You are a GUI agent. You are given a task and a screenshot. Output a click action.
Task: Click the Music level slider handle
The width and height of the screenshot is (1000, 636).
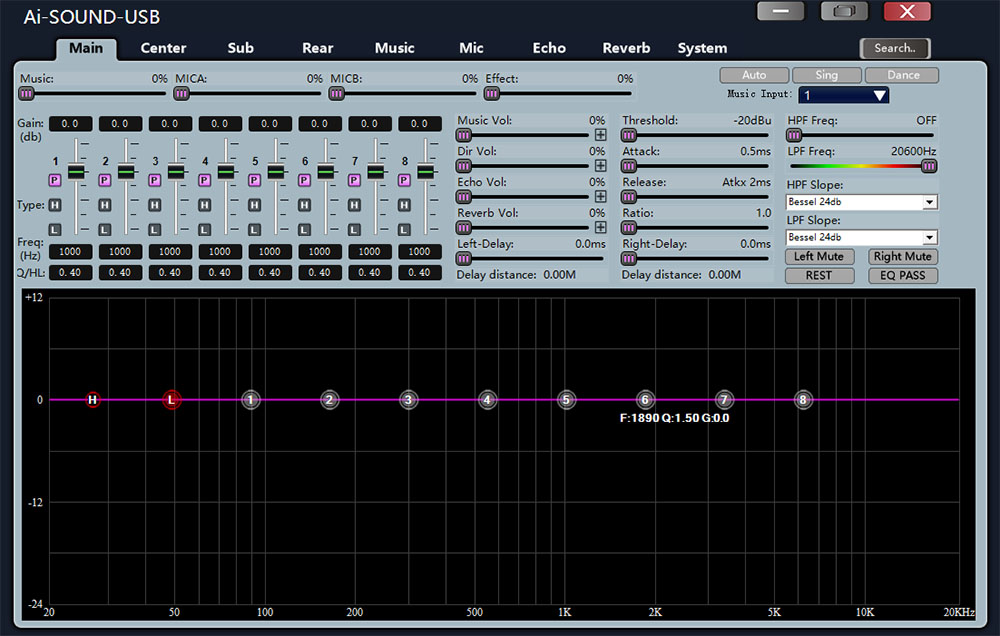[26, 94]
